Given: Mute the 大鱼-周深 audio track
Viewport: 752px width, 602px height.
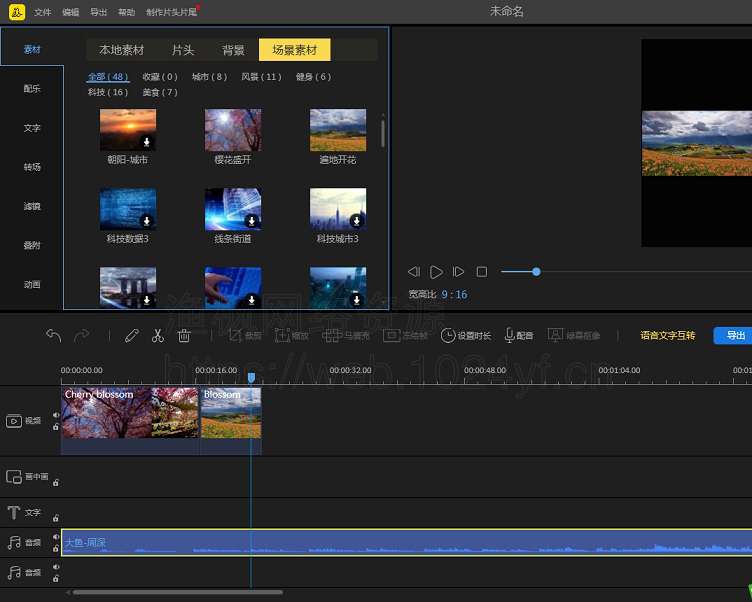Looking at the screenshot, I should tap(56, 537).
